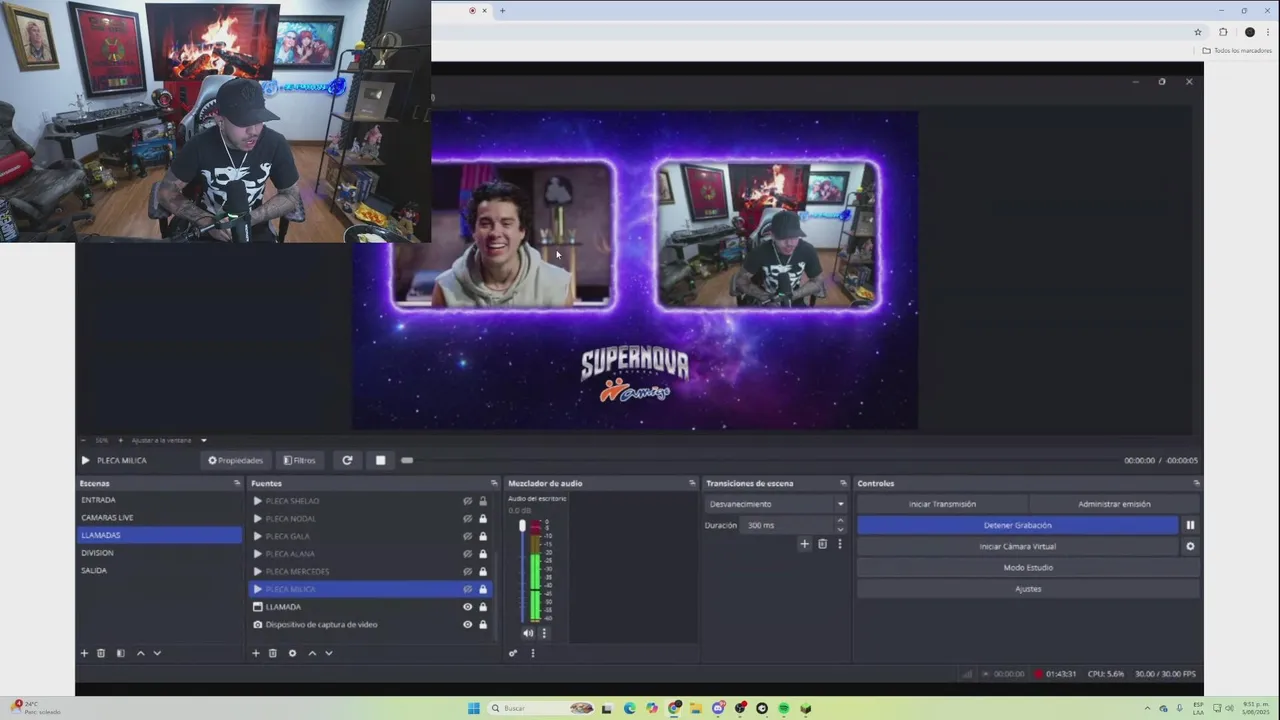Select the Dispositivo de captura de video source
The height and width of the screenshot is (720, 1280).
pos(370,624)
